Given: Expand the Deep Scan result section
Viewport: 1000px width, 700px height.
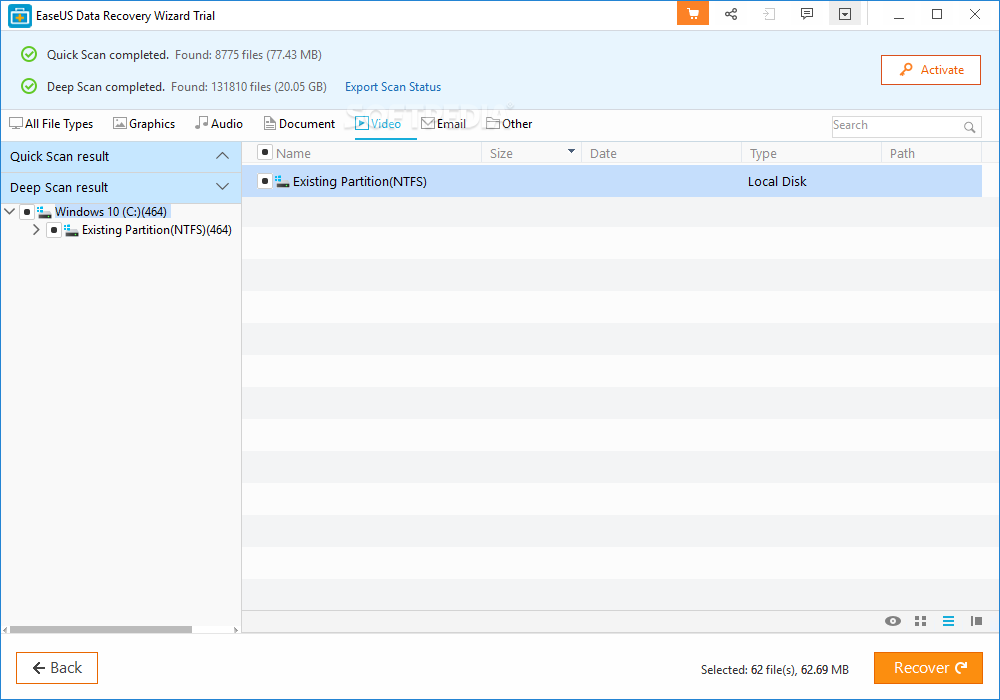Looking at the screenshot, I should pos(222,187).
